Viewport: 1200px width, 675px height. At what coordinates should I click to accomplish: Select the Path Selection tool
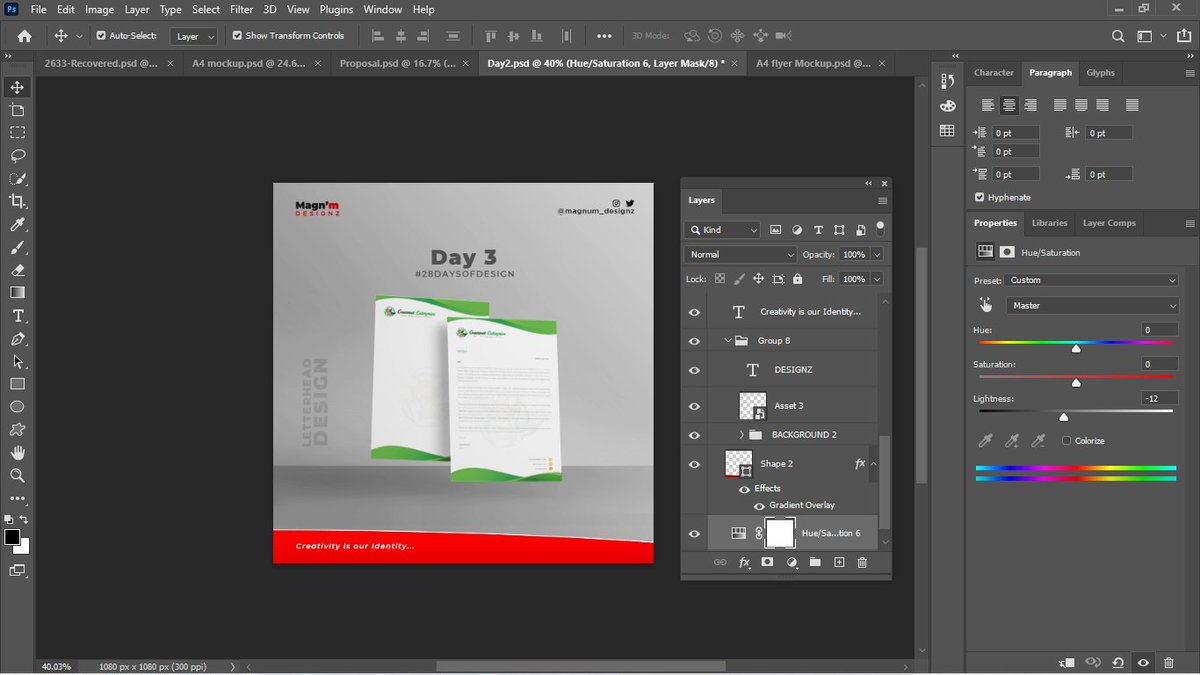coord(17,362)
